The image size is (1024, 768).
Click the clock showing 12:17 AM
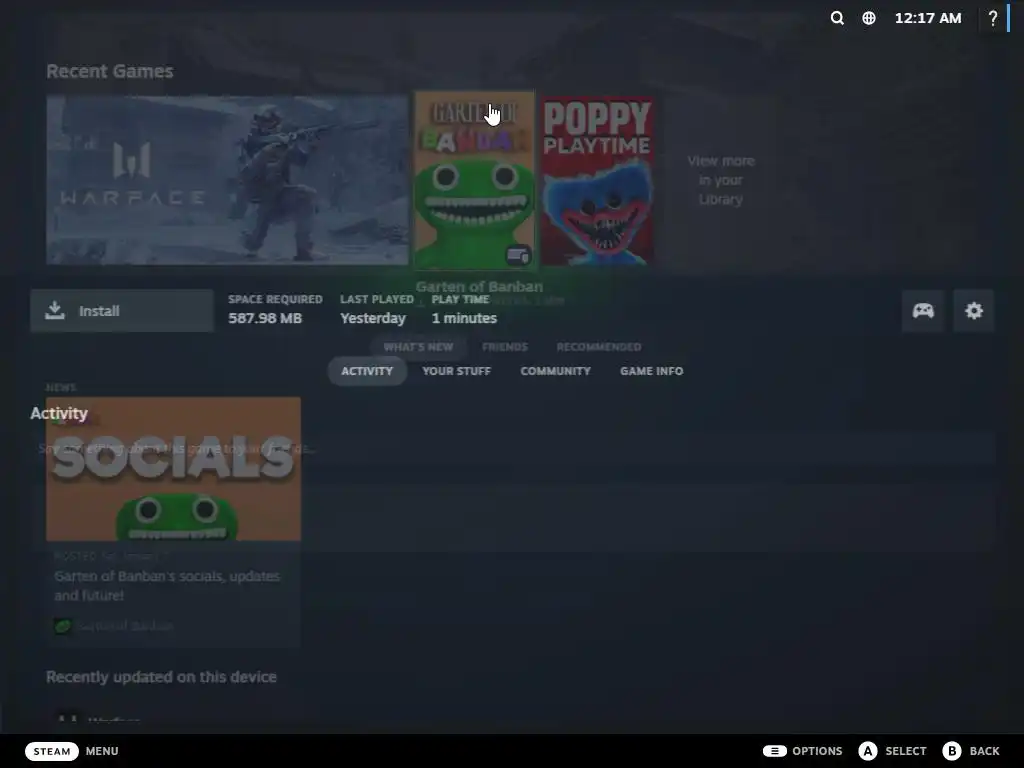coord(928,18)
